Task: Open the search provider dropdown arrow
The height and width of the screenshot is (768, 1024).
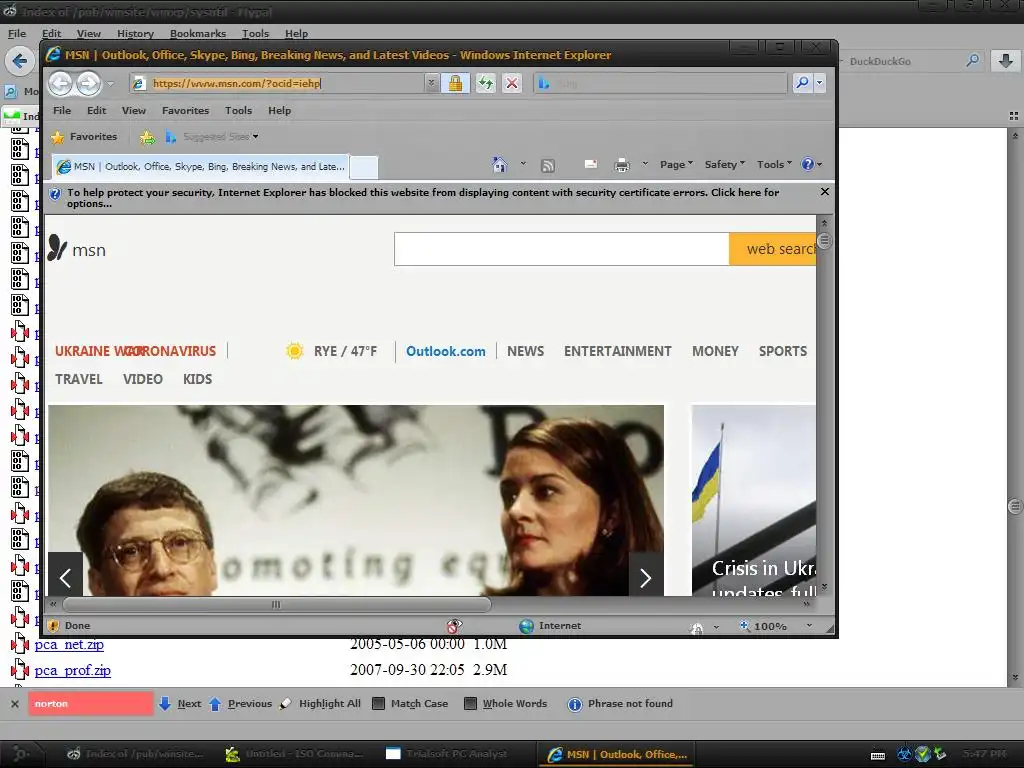Action: 820,83
